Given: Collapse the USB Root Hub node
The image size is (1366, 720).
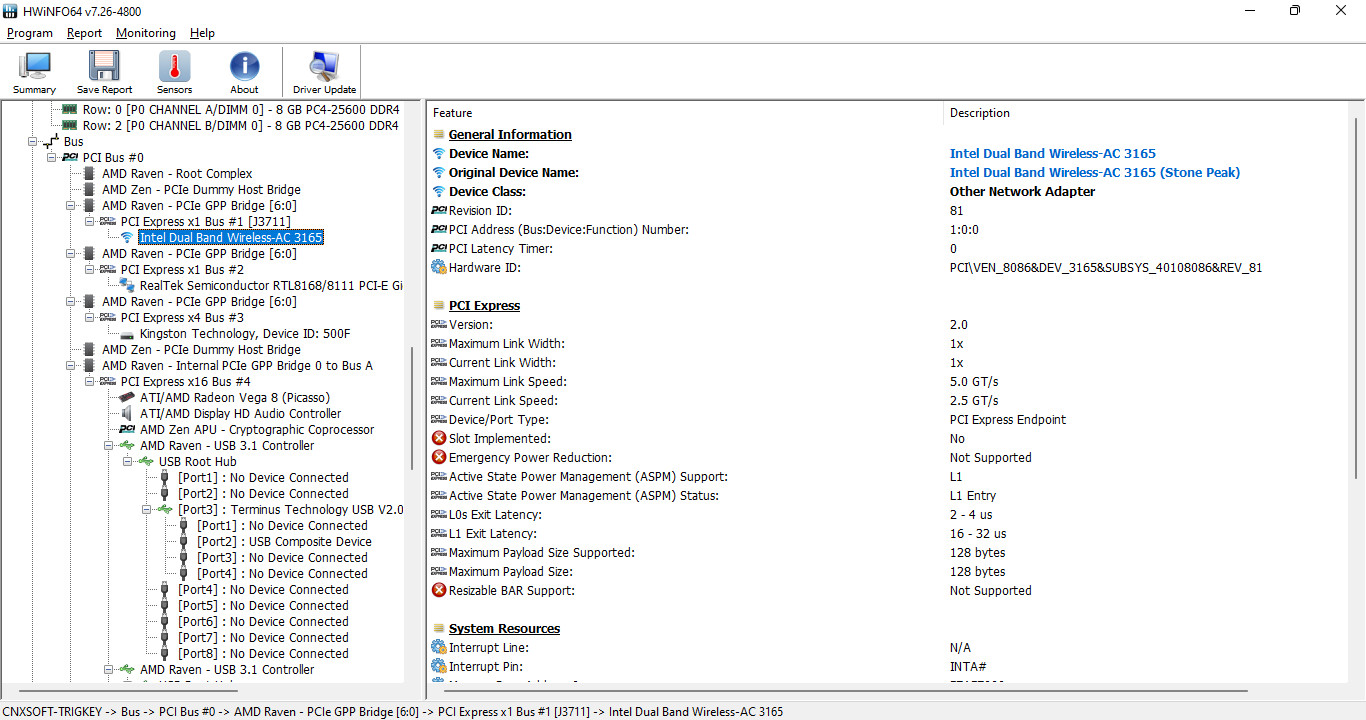Looking at the screenshot, I should [127, 462].
